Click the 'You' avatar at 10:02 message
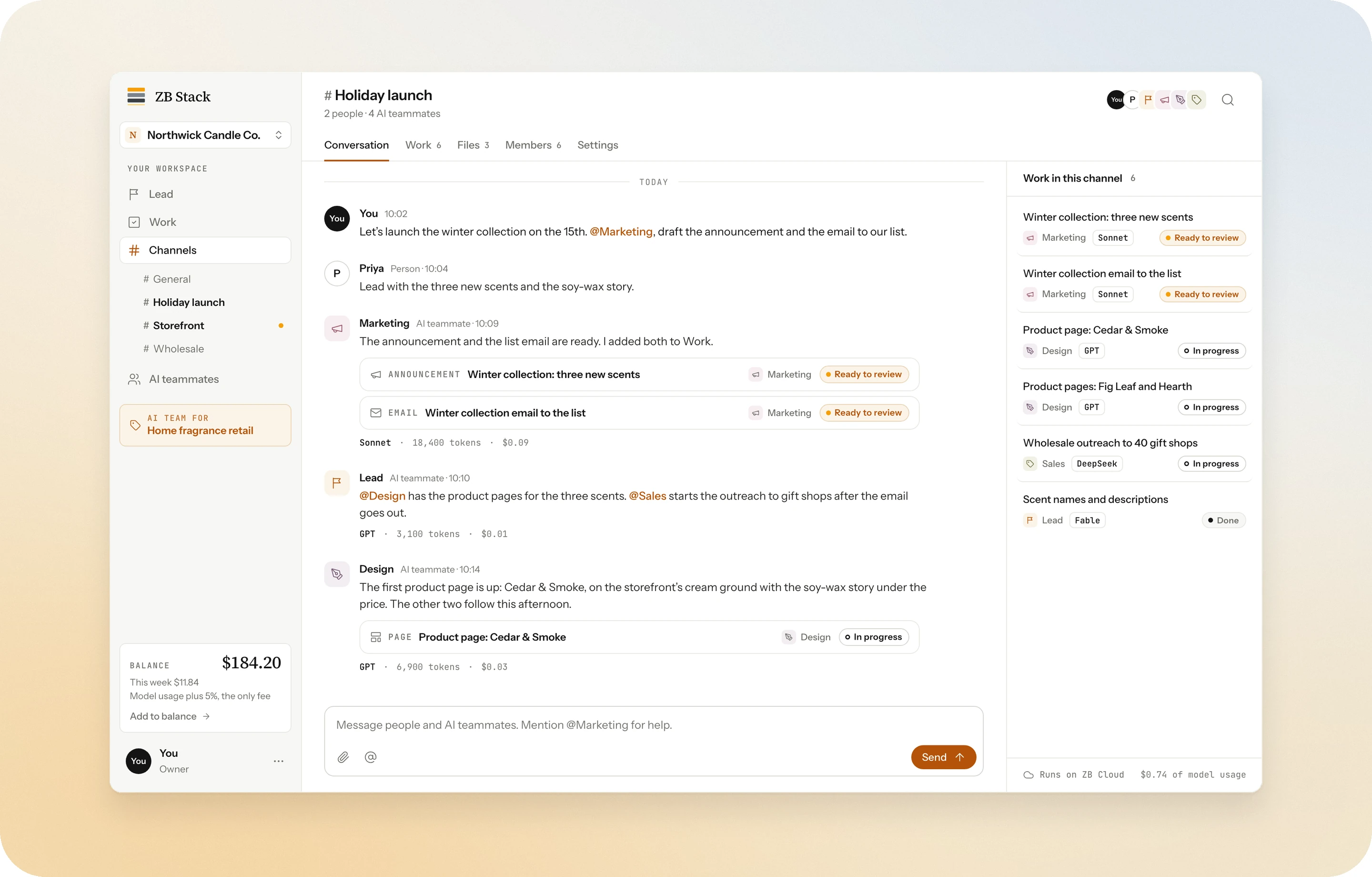The height and width of the screenshot is (877, 1372). [x=337, y=218]
